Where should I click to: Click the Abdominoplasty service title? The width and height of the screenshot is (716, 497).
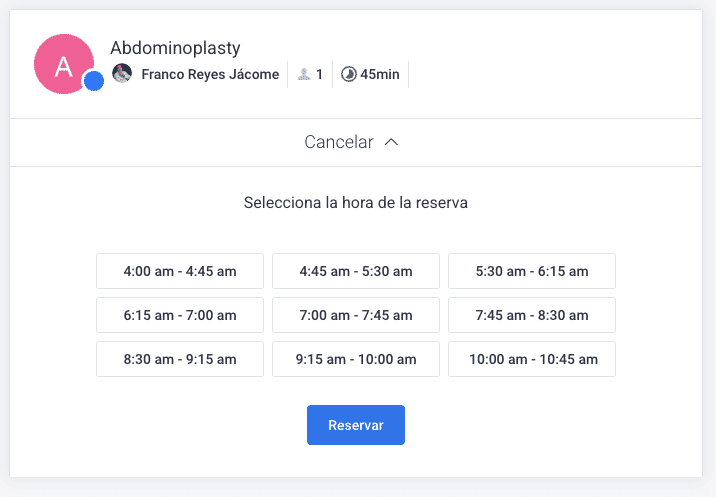pos(175,48)
